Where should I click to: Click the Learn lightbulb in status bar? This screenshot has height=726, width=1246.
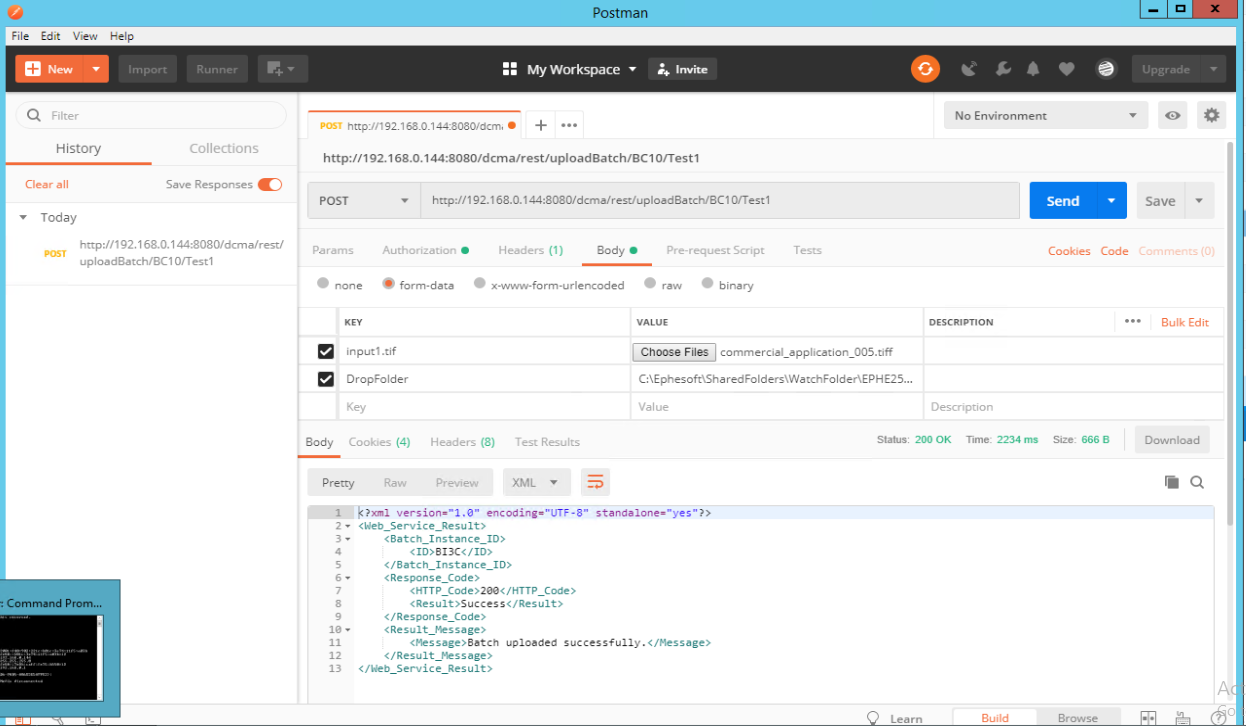873,718
